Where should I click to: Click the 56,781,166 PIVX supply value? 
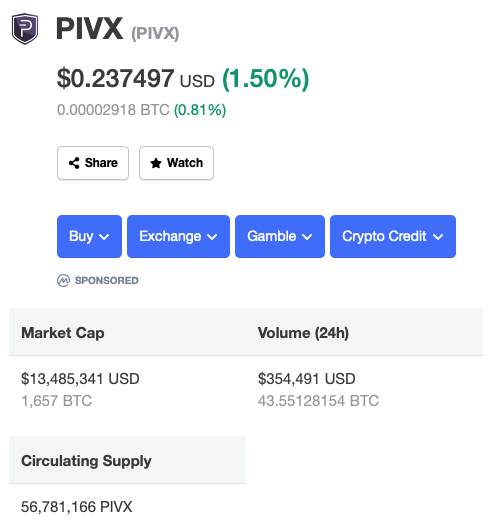coord(76,507)
